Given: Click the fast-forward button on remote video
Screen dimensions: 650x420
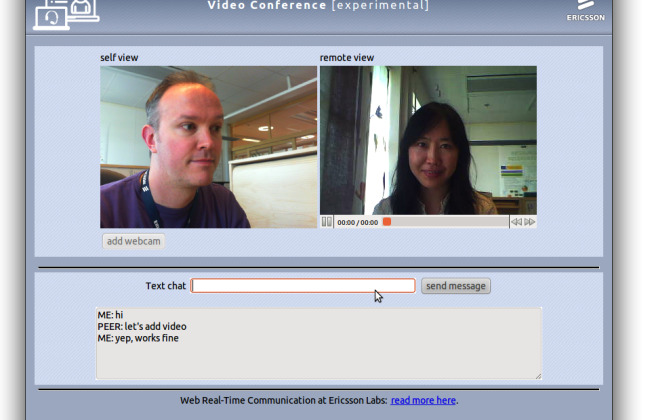Looking at the screenshot, I should [x=529, y=222].
